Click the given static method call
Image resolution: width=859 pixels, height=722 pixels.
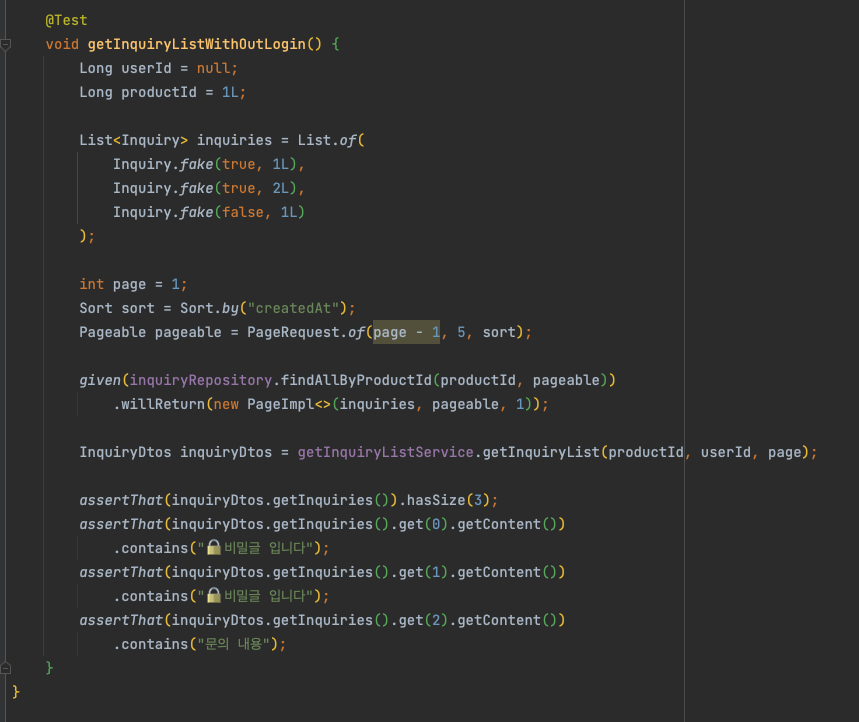pos(100,380)
